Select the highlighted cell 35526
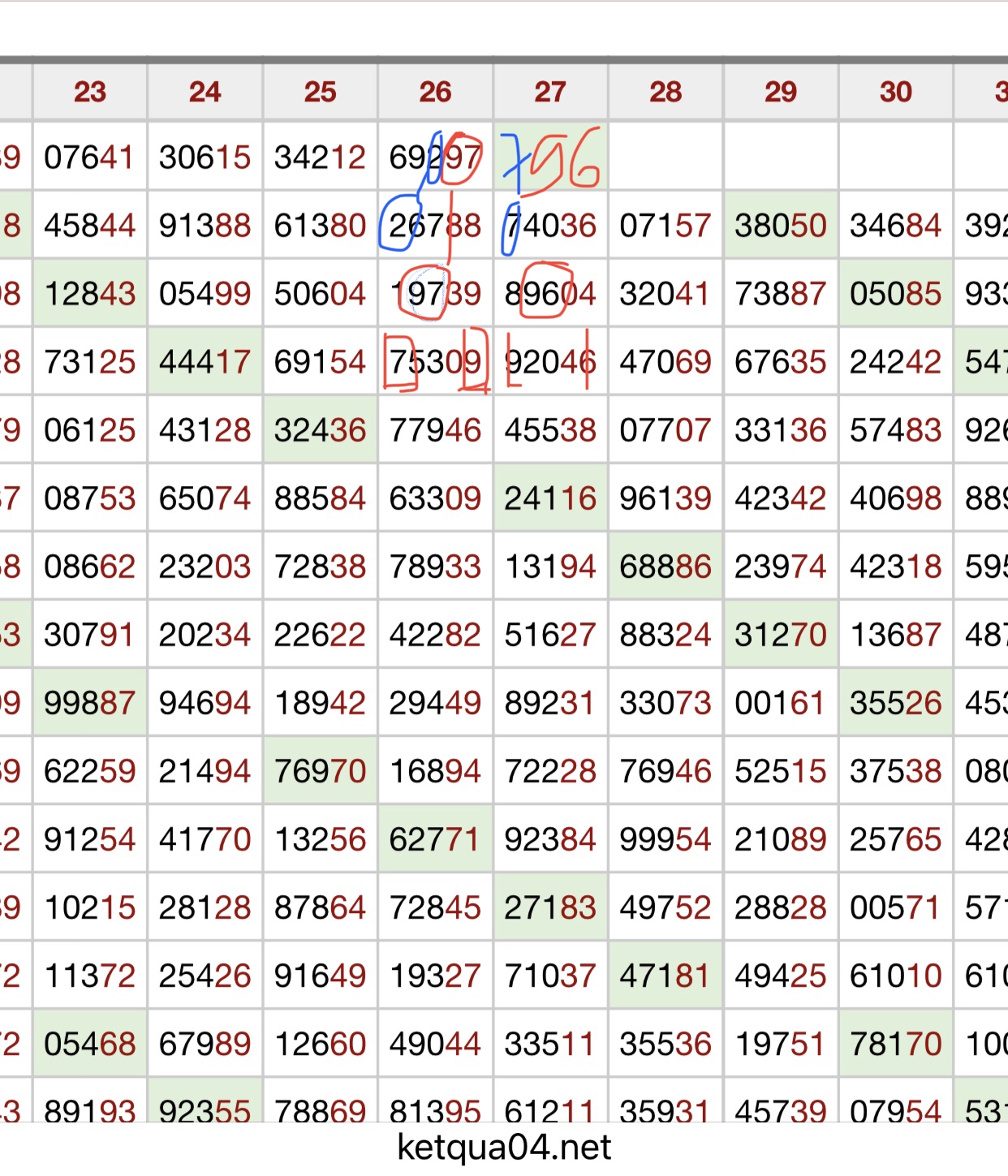The width and height of the screenshot is (1008, 1176). (x=895, y=704)
